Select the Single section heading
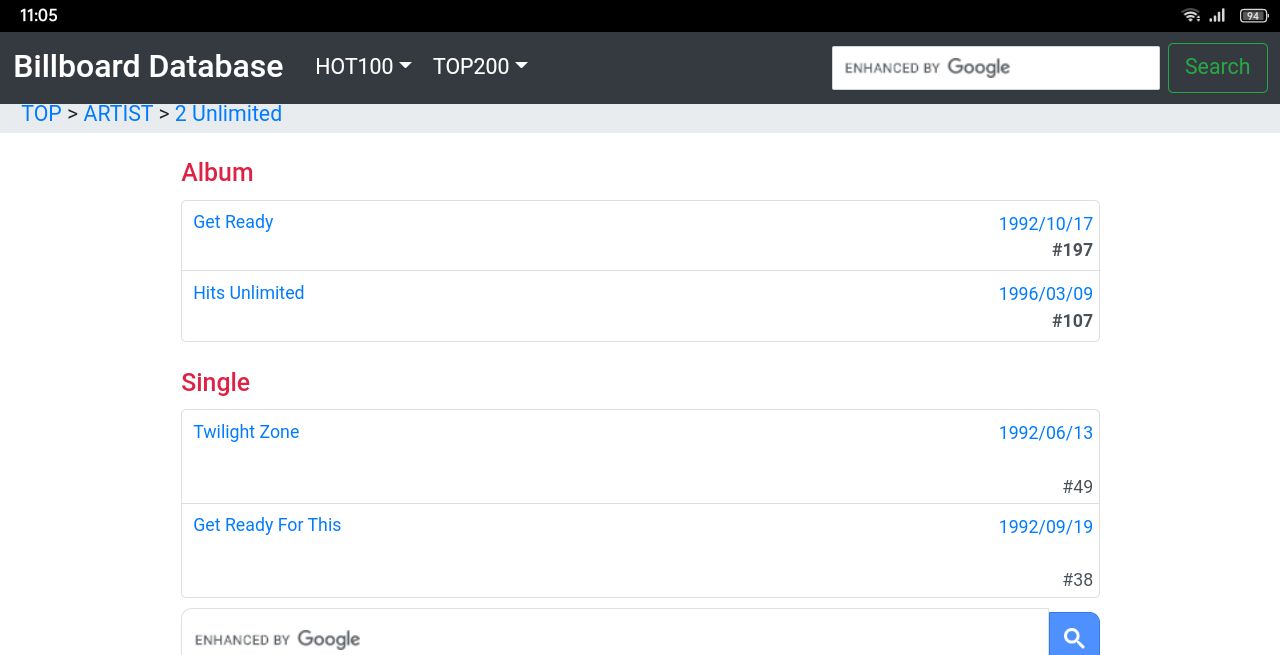Screen dimensions: 1280x655 click(x=215, y=382)
